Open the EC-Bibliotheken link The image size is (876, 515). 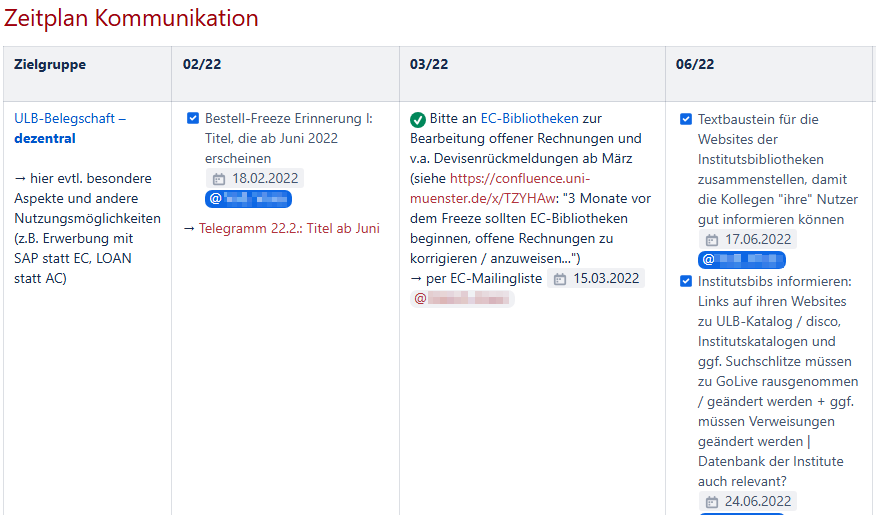click(x=529, y=118)
